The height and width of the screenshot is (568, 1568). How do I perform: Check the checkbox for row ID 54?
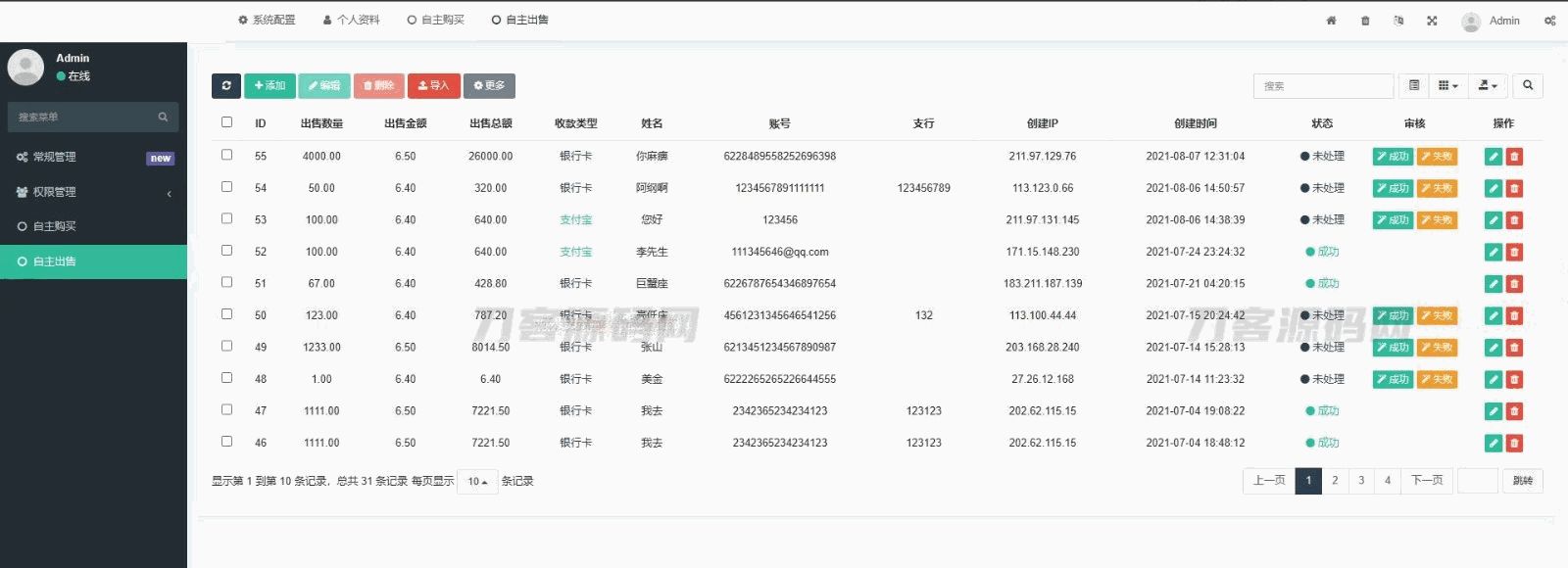point(227,187)
